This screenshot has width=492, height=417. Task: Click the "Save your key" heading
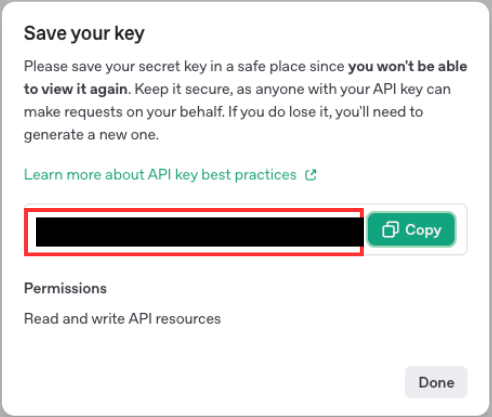tap(84, 33)
